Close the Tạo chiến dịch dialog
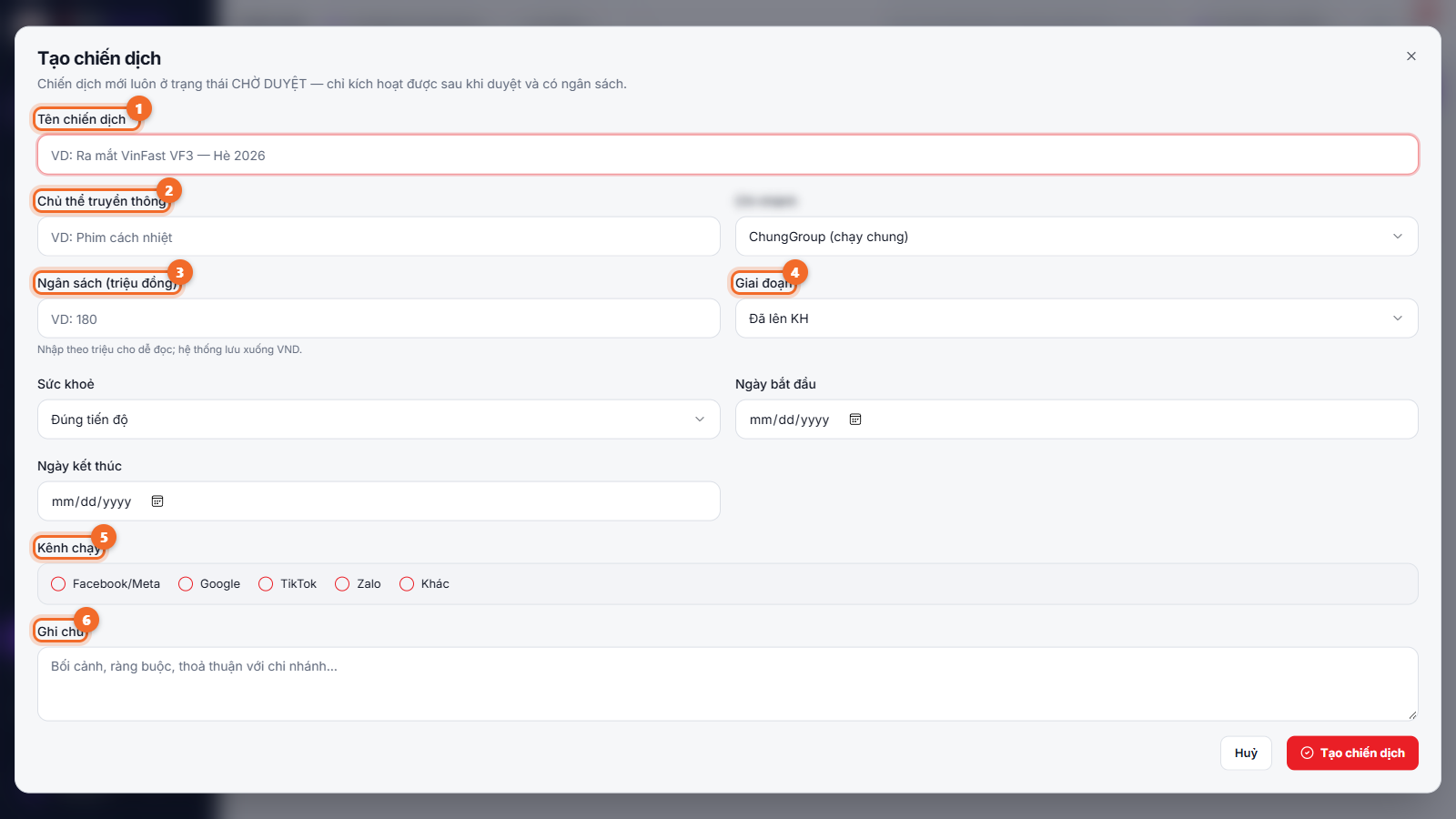The height and width of the screenshot is (819, 1456). pos(1411,56)
